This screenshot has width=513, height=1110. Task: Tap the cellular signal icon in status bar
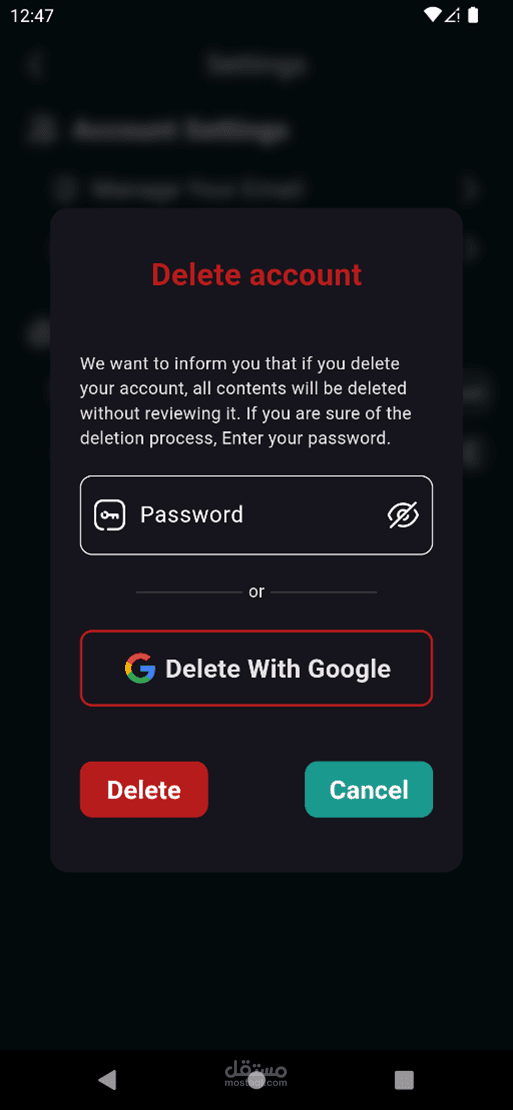click(x=453, y=15)
